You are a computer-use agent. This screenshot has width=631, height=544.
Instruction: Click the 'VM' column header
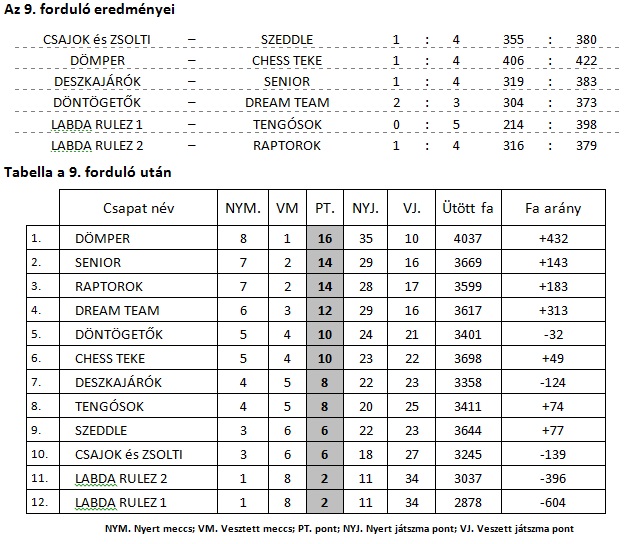288,209
